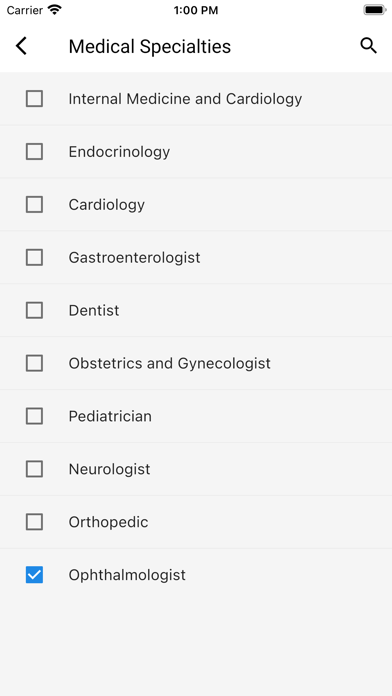Screen dimensions: 392x696
Task: Tap the 1:00 PM clock
Action: (196, 10)
